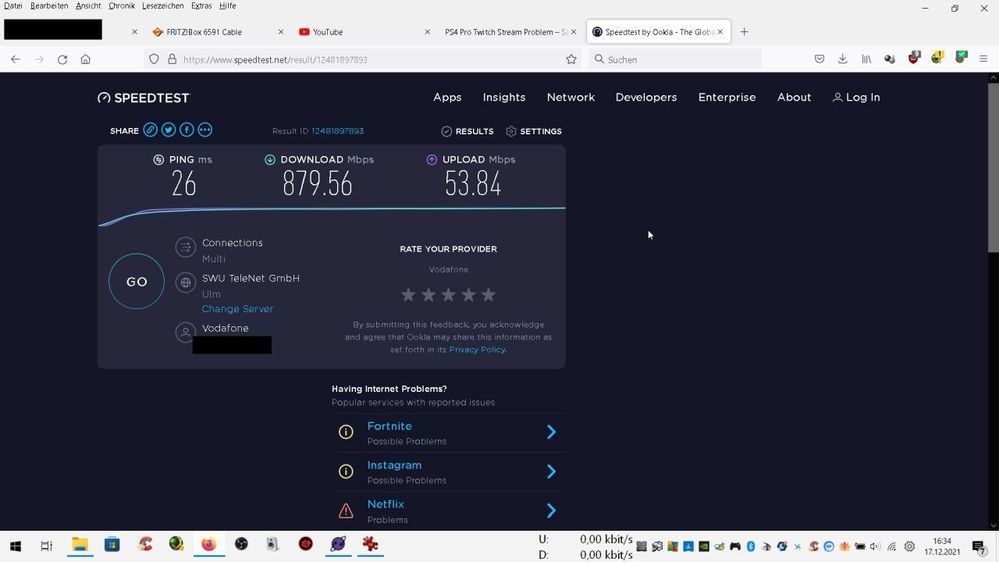Go to the browser home page
This screenshot has width=999, height=562.
point(85,59)
